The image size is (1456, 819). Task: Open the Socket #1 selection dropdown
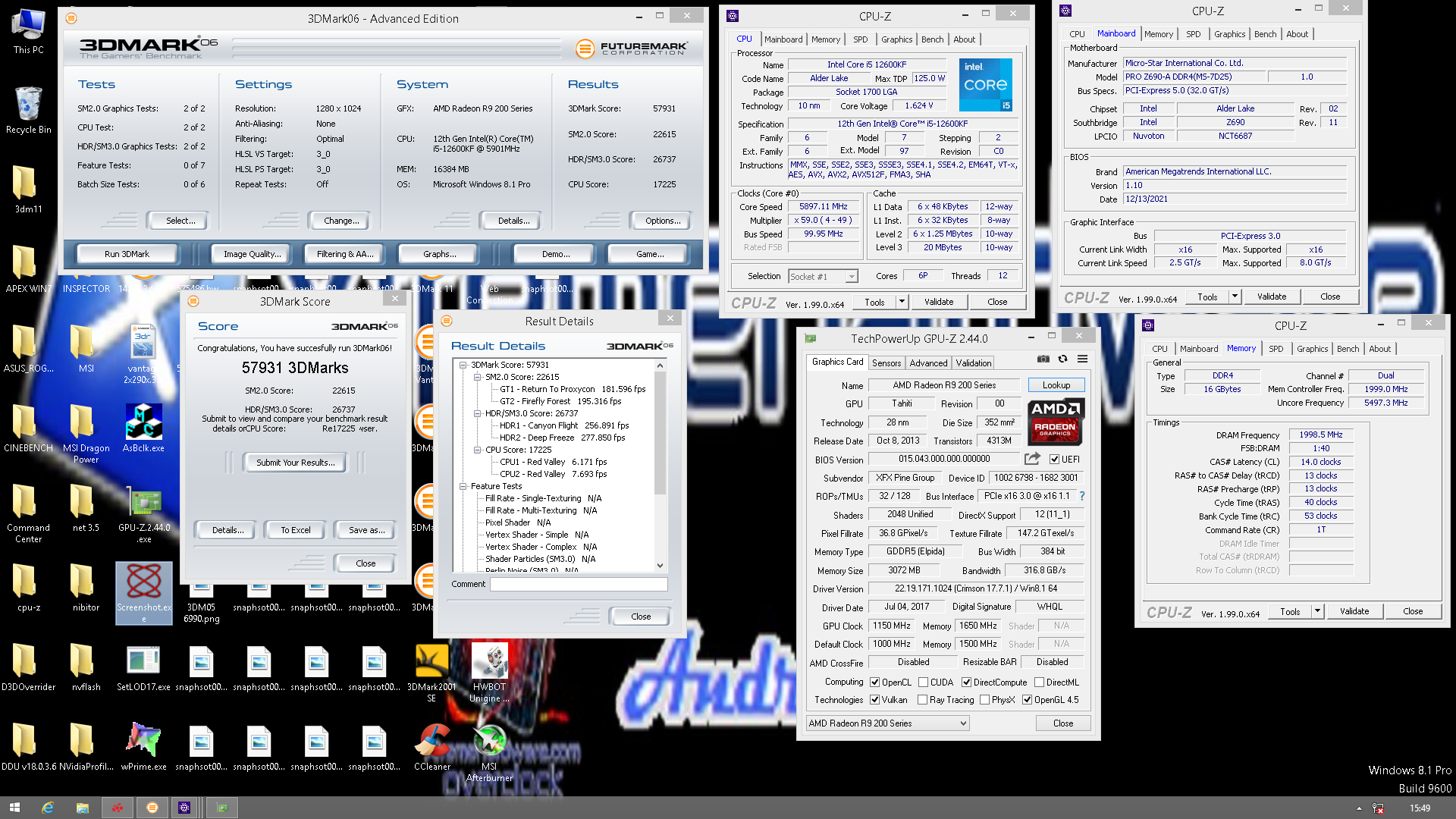[x=823, y=277]
